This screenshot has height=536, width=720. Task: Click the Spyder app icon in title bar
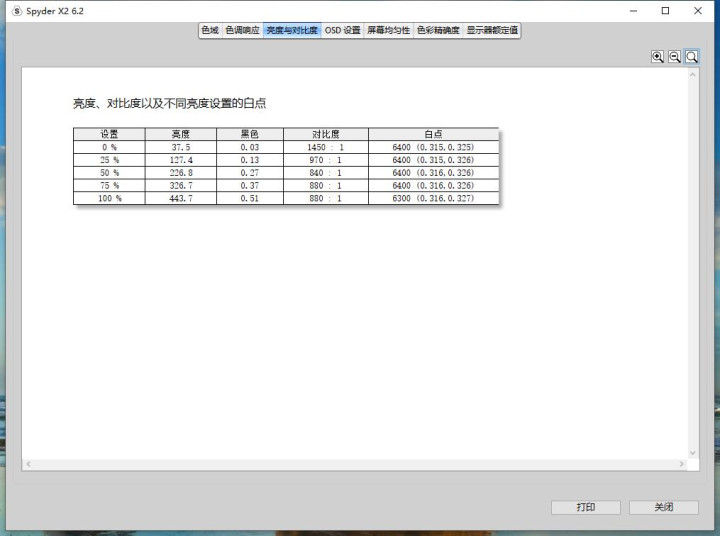pos(17,11)
